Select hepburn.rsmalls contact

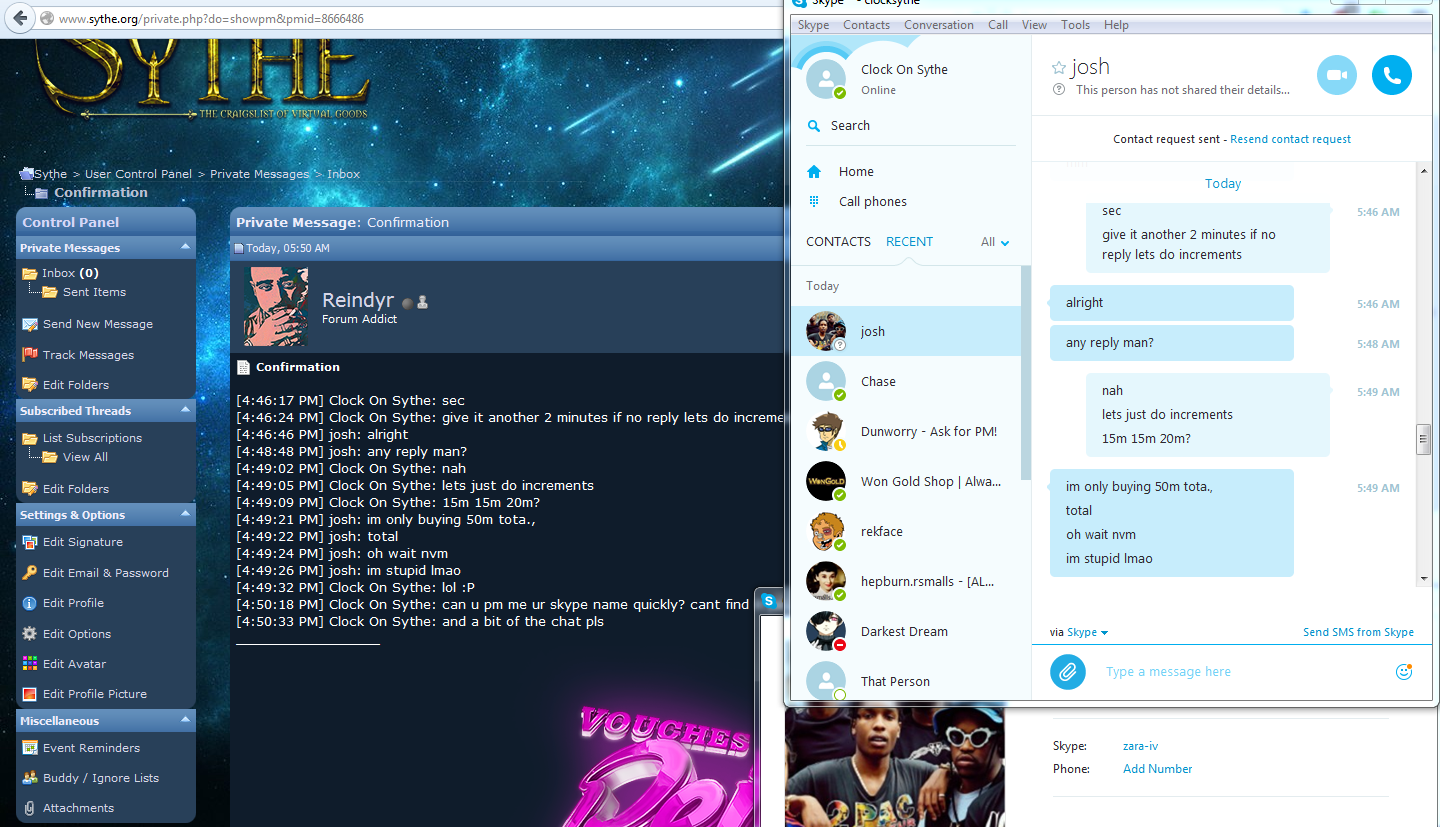905,581
